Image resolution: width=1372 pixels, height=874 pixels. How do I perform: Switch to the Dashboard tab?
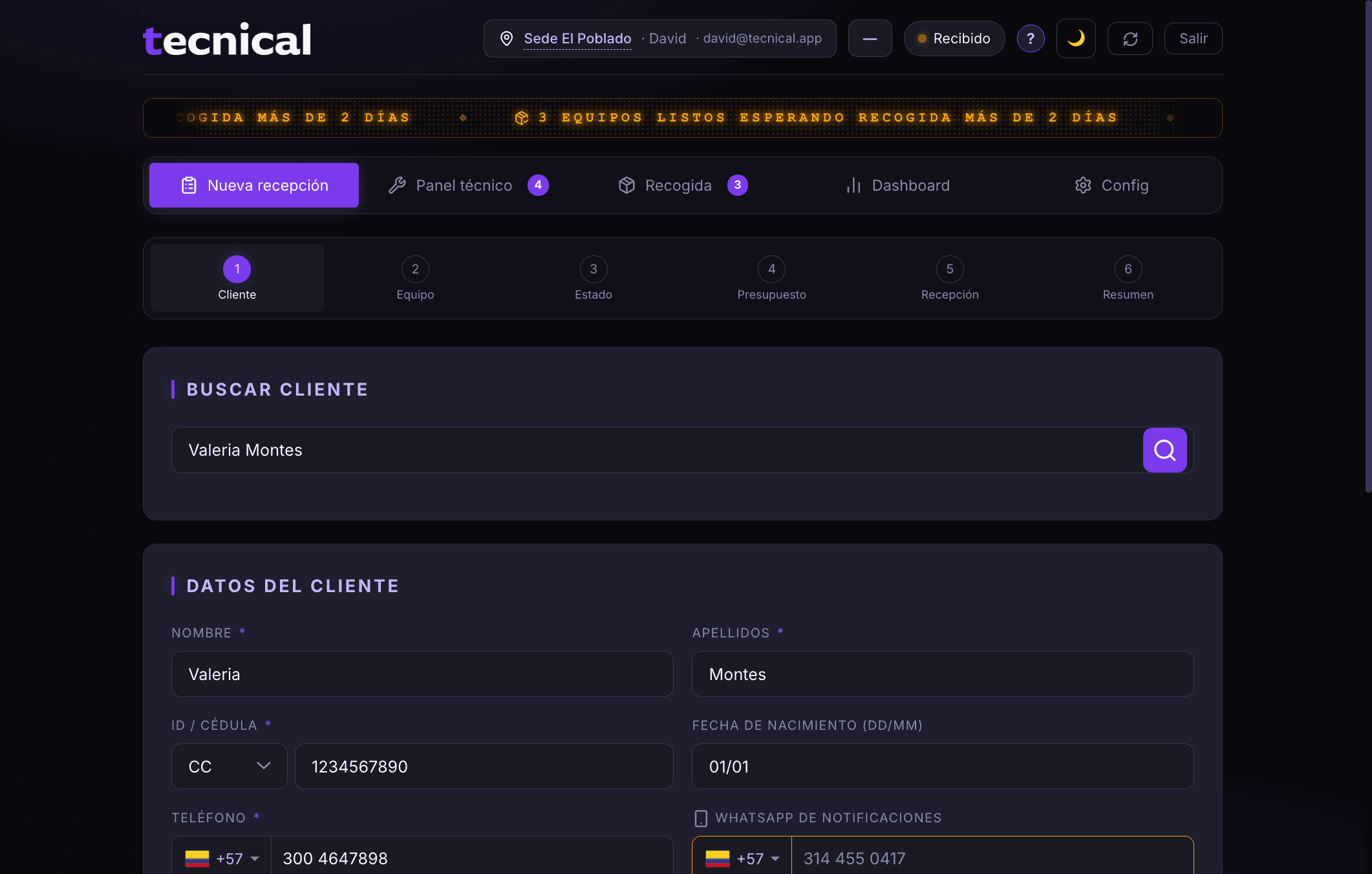pos(911,185)
